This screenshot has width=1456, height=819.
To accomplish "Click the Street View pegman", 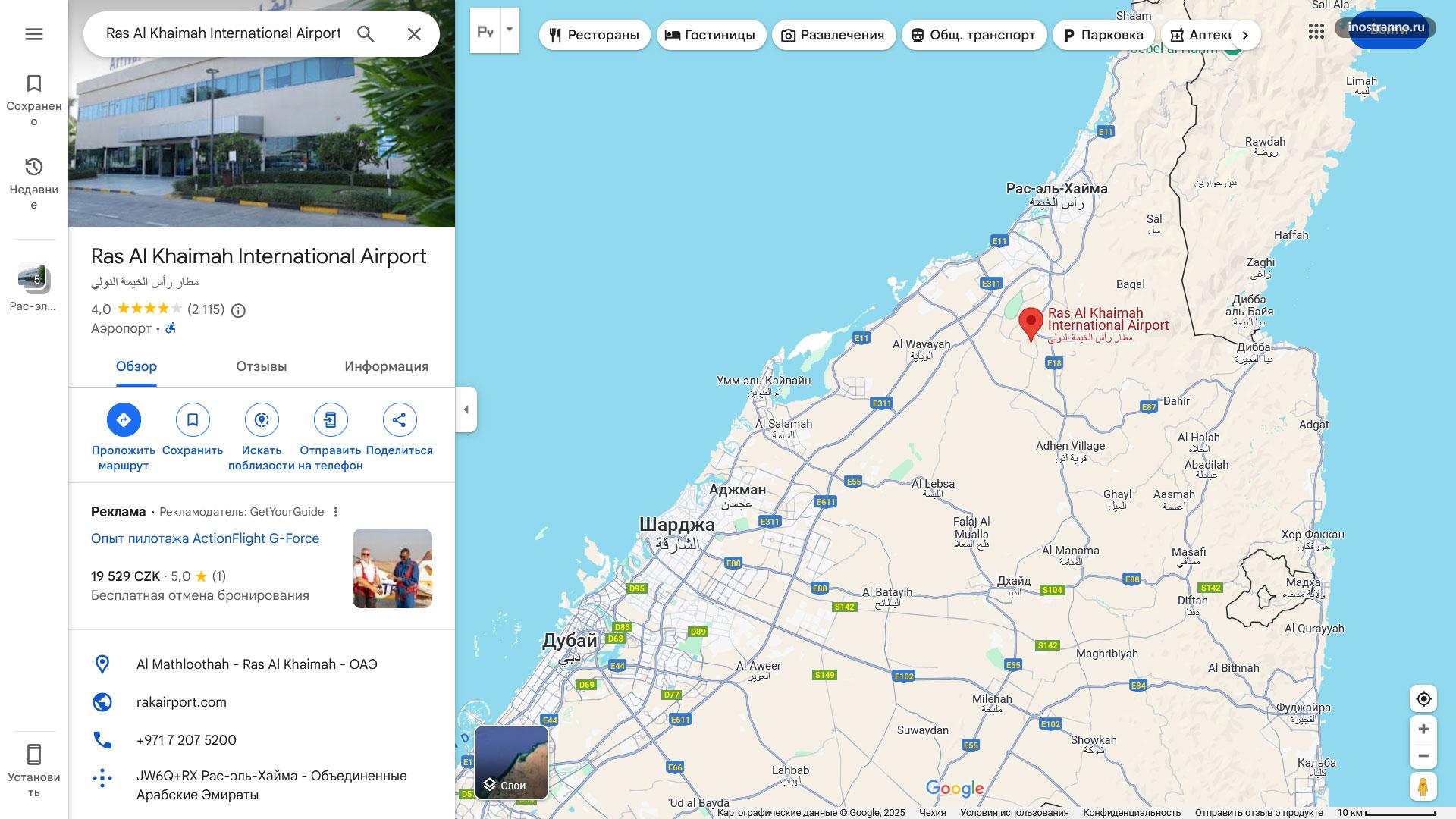I will (x=1423, y=786).
